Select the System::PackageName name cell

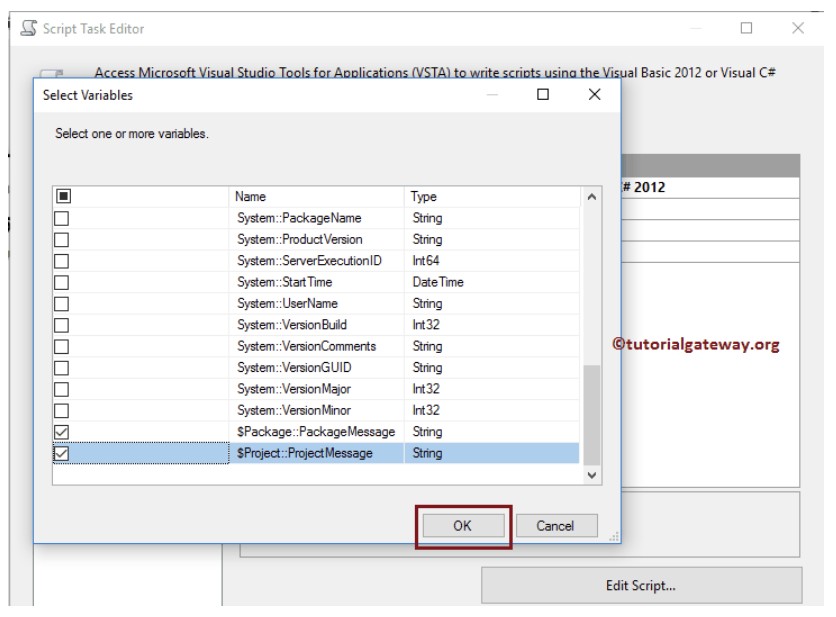pos(316,218)
